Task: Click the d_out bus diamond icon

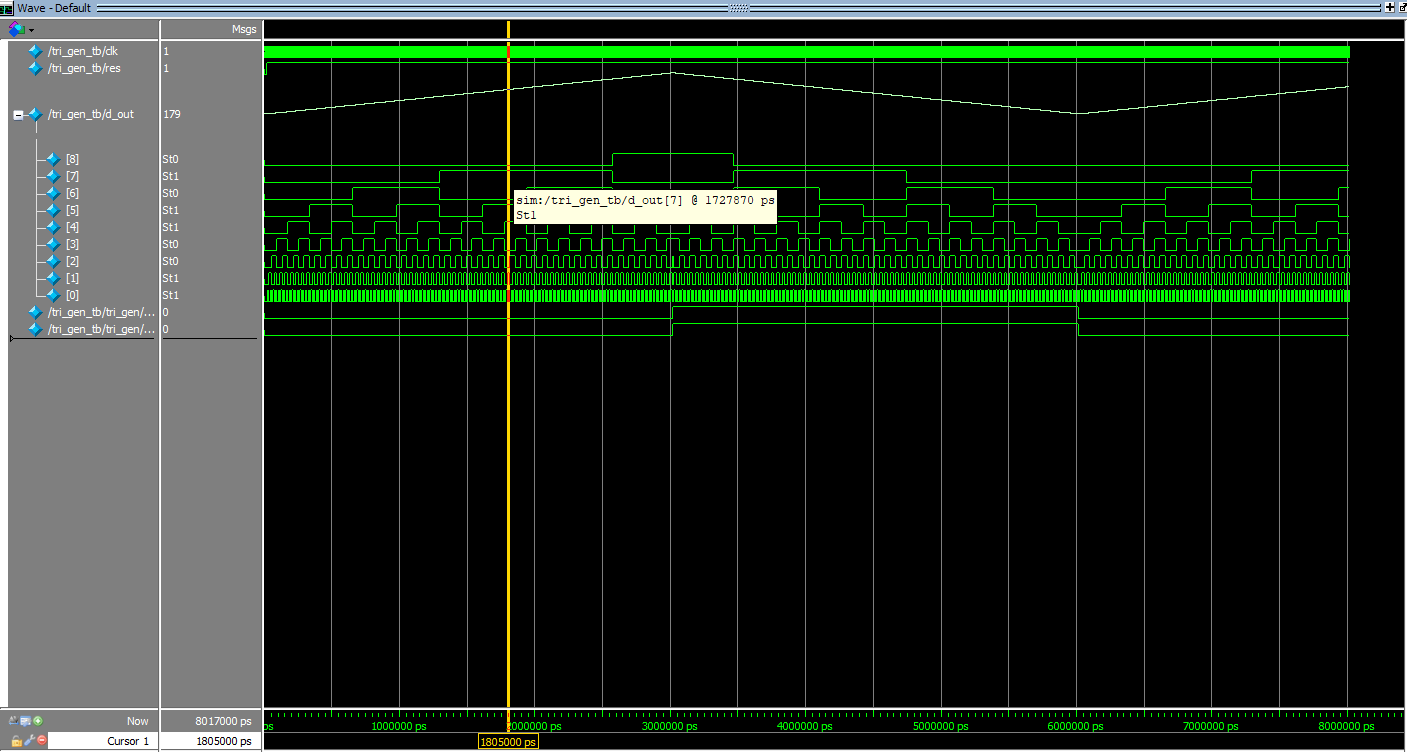Action: 35,114
